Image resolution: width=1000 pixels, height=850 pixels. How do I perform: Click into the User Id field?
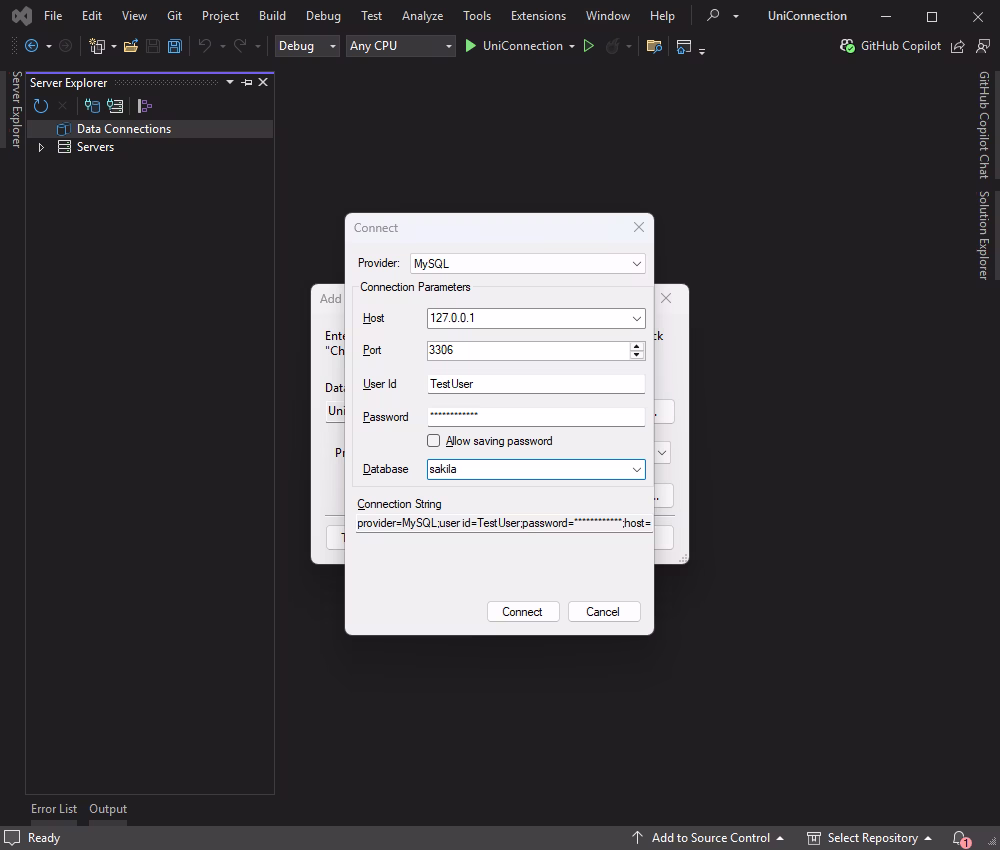click(536, 384)
